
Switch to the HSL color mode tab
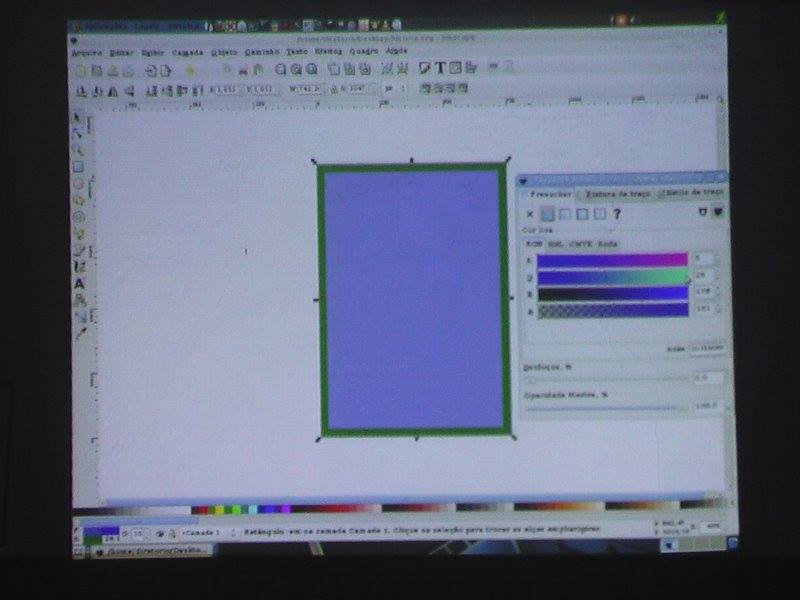tap(555, 244)
